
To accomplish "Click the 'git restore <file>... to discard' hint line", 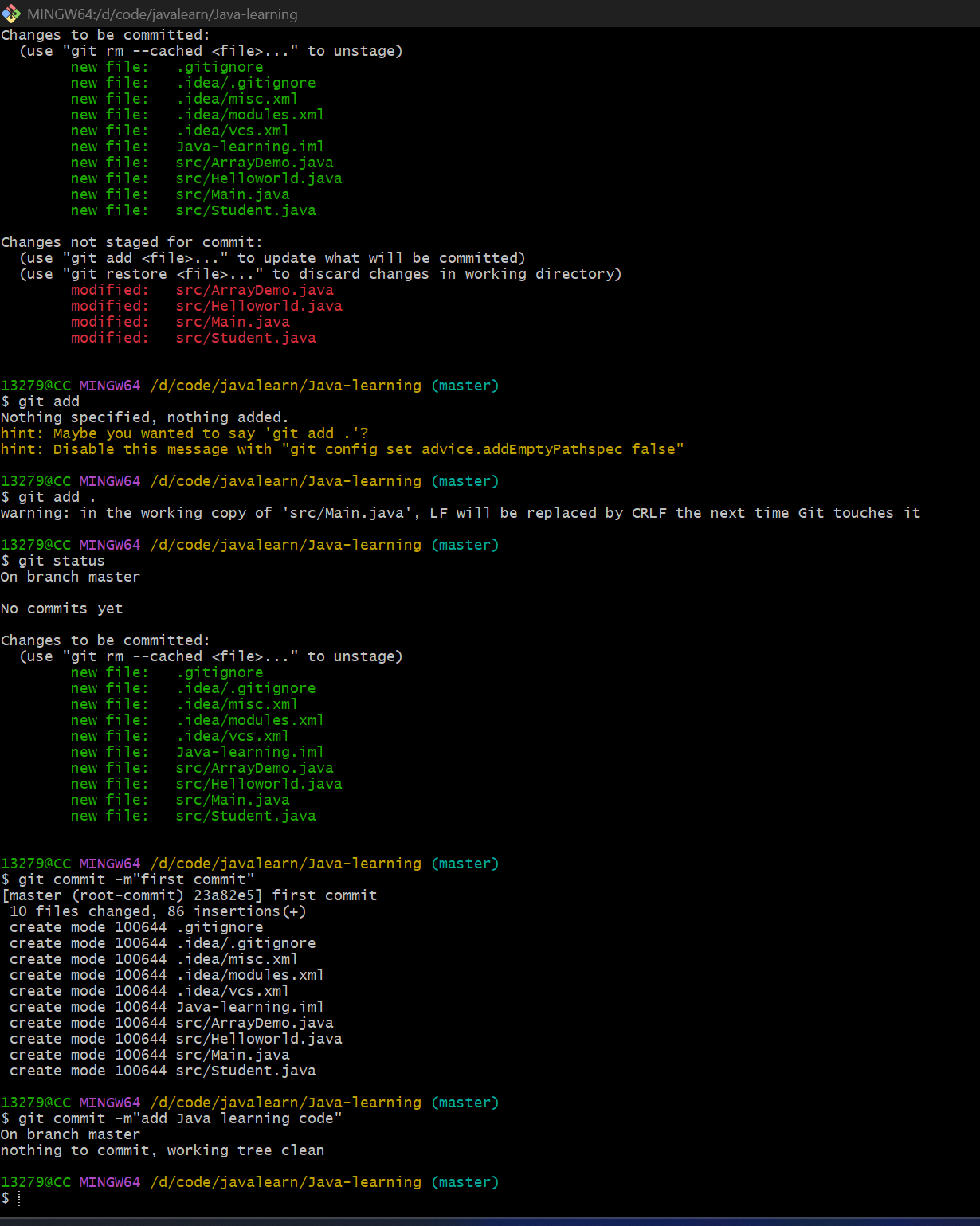I will coord(320,274).
